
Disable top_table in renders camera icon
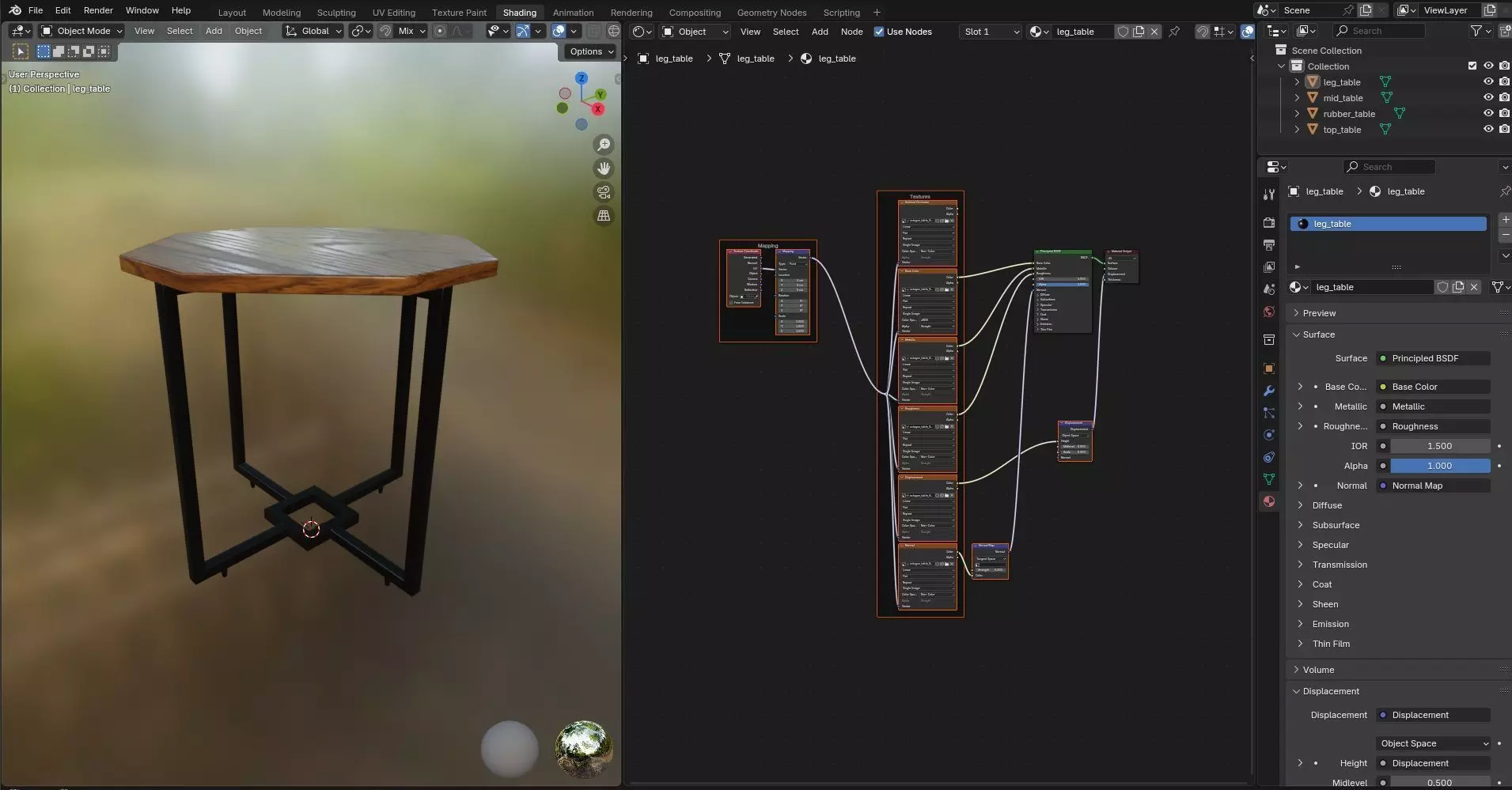[1504, 130]
